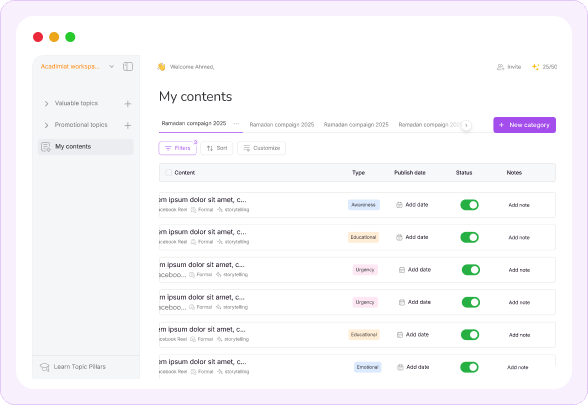Toggle status switch in the Awareness row
The width and height of the screenshot is (588, 405).
[470, 205]
